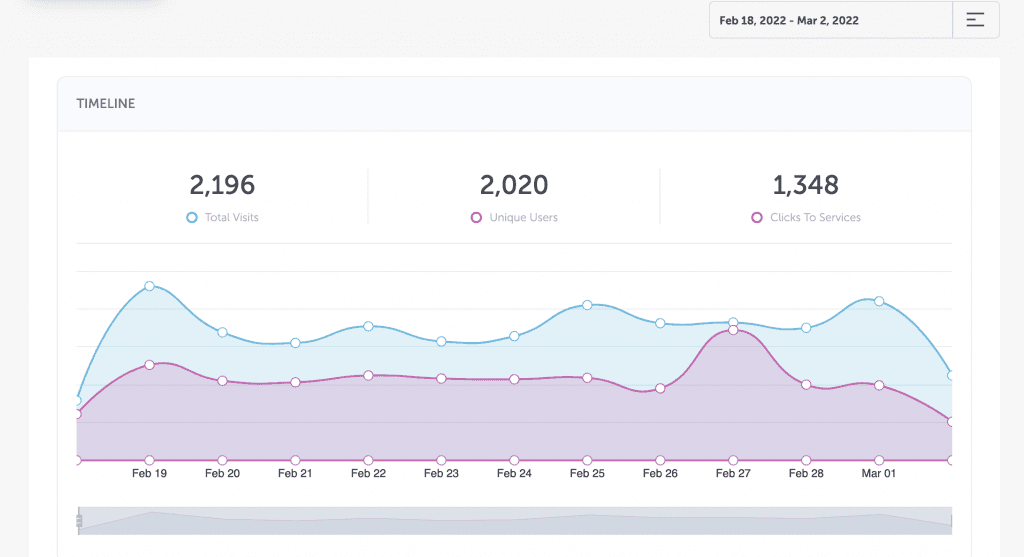Select the Mar 01 Total Visits data point
Image resolution: width=1024 pixels, height=557 pixels.
tap(879, 301)
